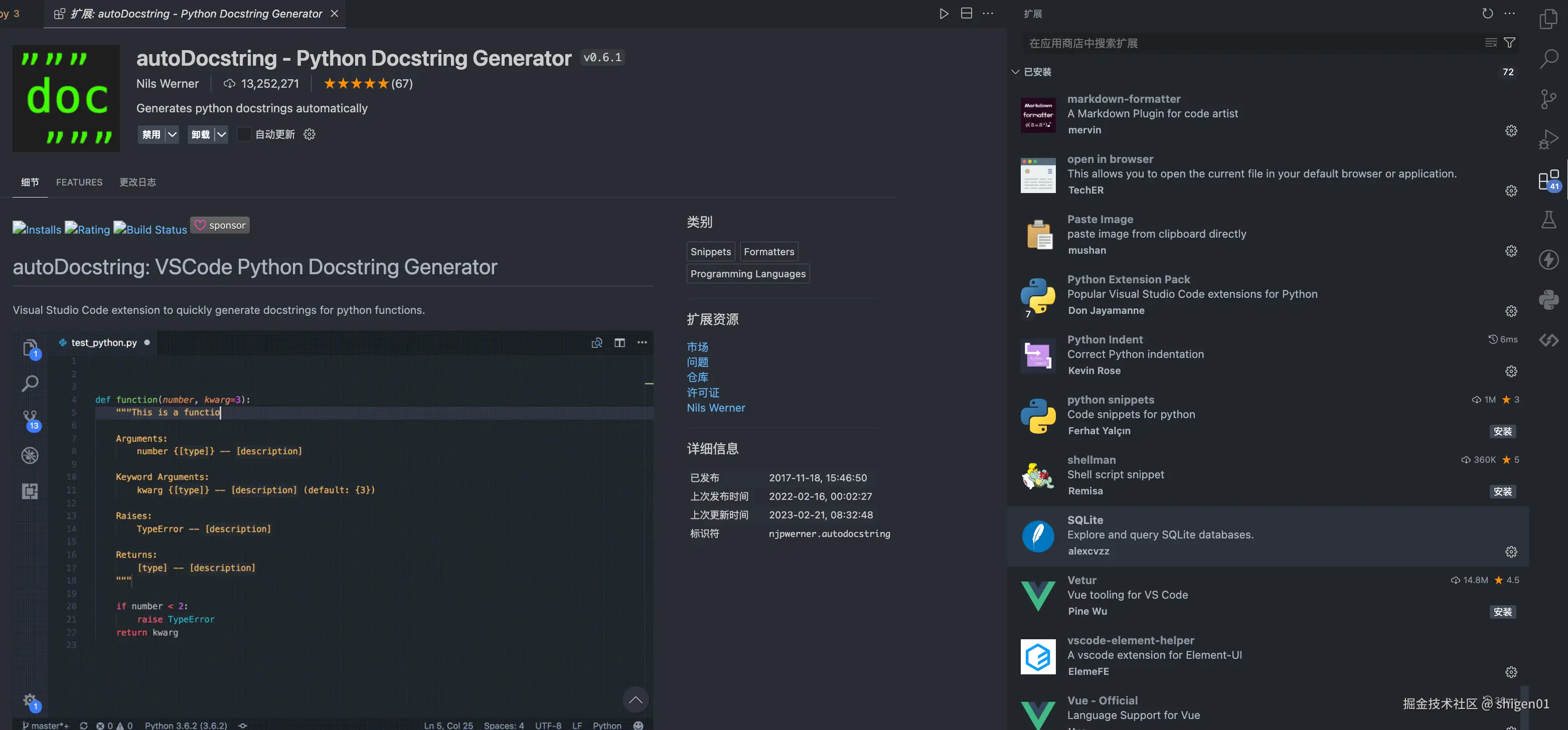Enable the 自动更新 checkbox
Viewport: 1568px width, 730px height.
tap(244, 134)
